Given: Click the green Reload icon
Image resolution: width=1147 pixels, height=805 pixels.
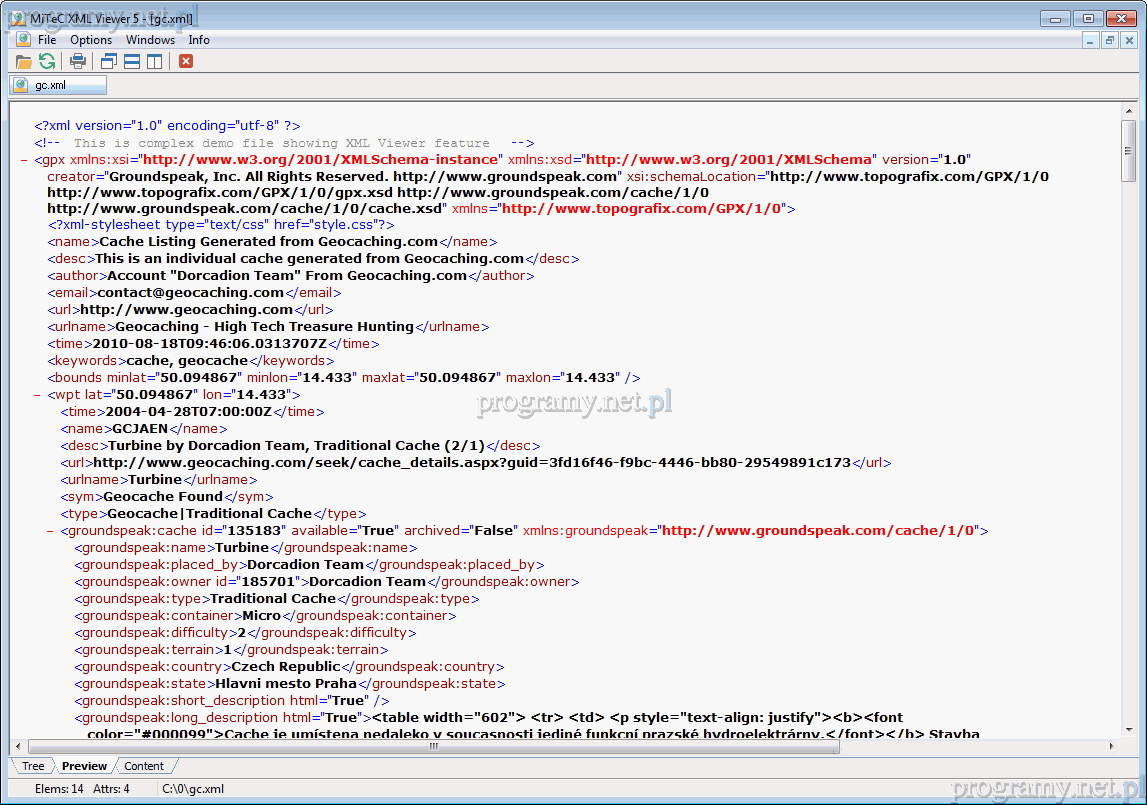Looking at the screenshot, I should 46,61.
